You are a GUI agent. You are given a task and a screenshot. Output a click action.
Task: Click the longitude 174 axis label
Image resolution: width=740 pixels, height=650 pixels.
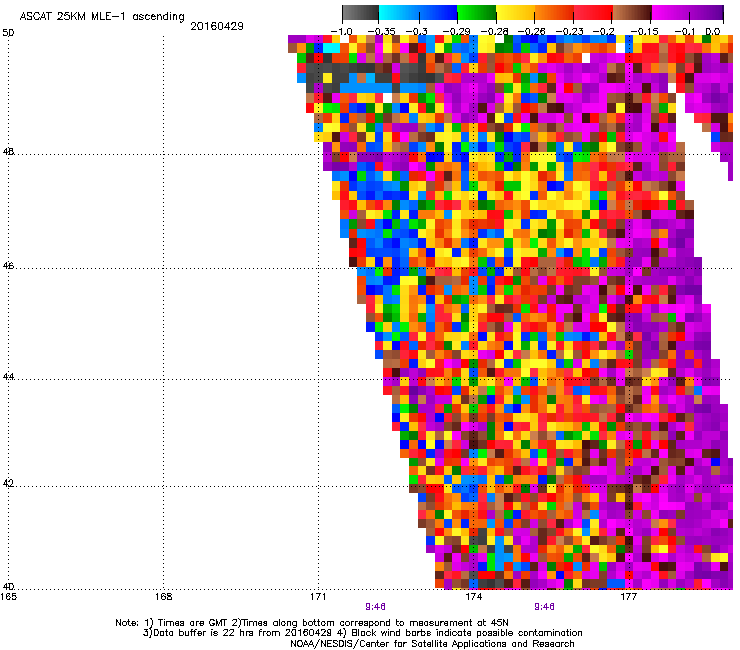tap(473, 597)
